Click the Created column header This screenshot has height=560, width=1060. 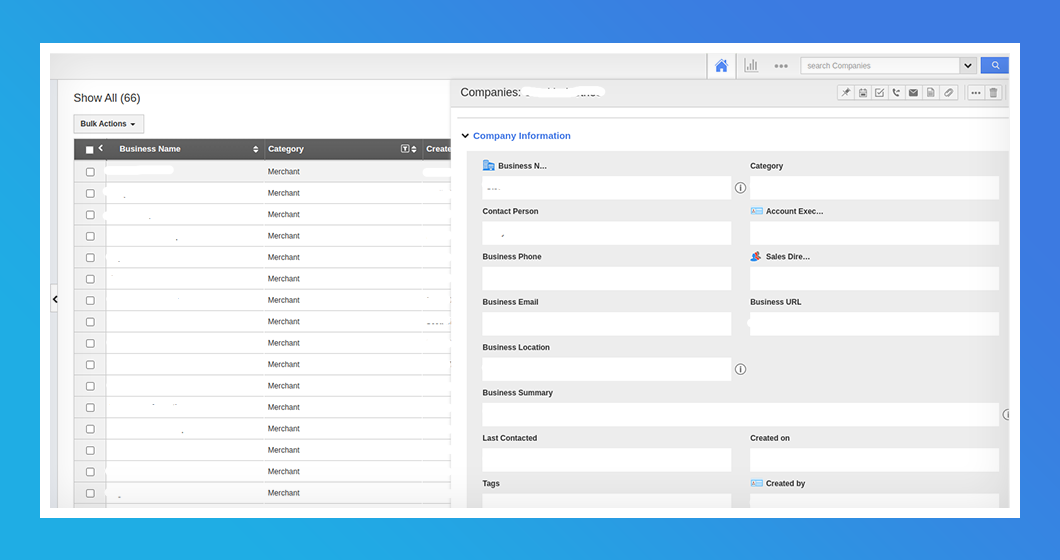pos(438,149)
